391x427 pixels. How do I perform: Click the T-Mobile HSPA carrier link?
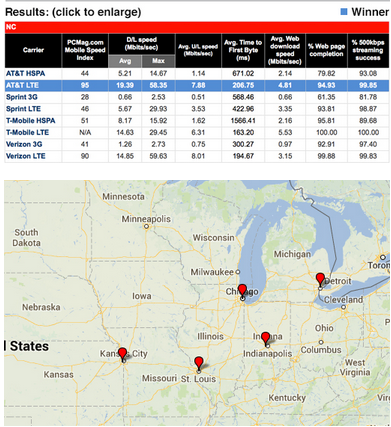pyautogui.click(x=31, y=121)
